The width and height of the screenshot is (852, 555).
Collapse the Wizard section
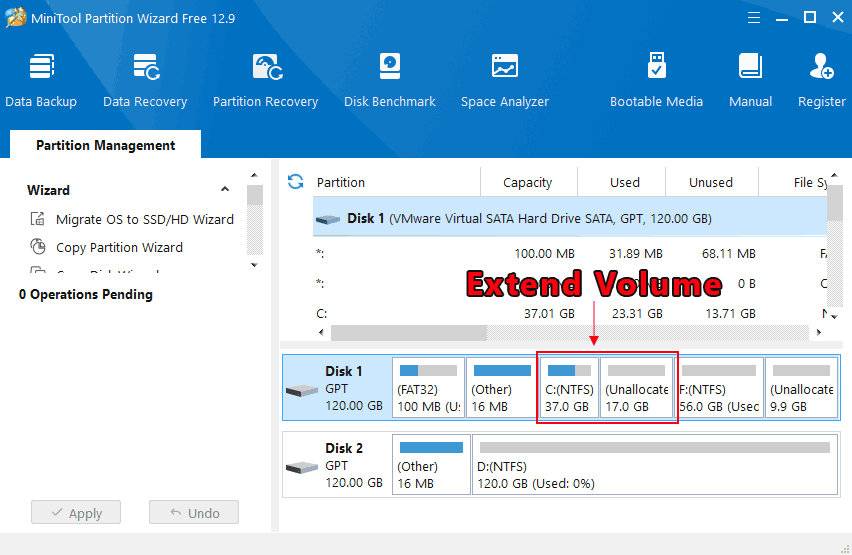tap(225, 190)
